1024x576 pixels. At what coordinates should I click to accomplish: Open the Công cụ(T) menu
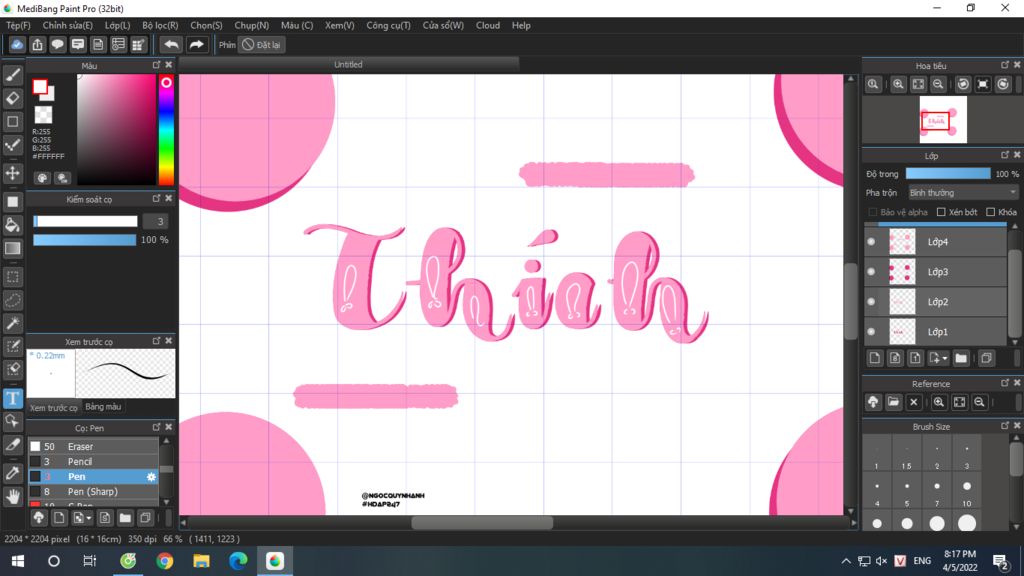point(389,25)
